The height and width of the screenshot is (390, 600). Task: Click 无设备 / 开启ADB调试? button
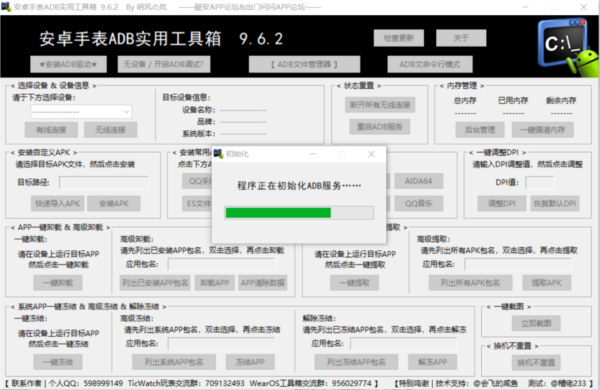point(164,64)
